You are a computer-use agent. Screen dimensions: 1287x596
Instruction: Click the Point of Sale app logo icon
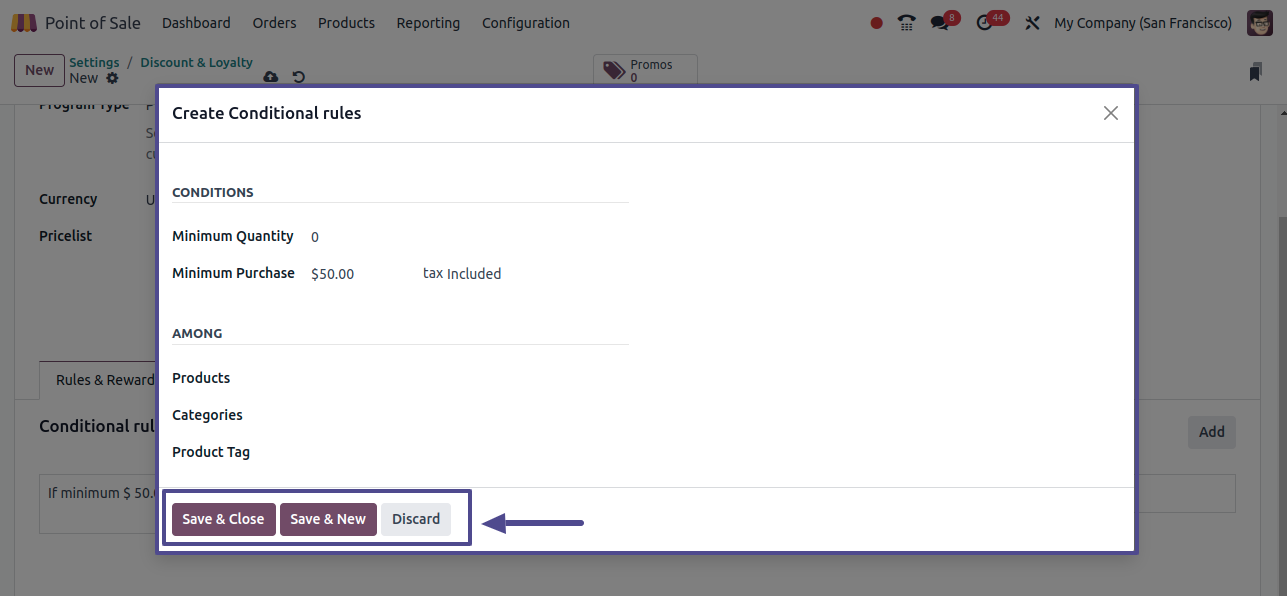point(24,23)
